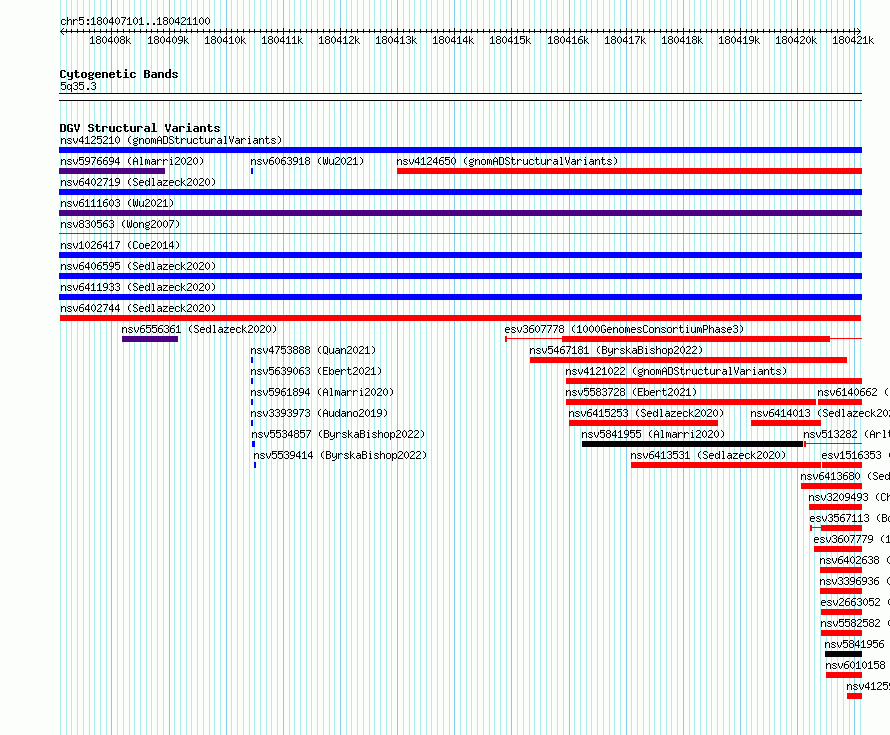Click the nsv1026417 (Coe2014) label
Image resolution: width=890 pixels, height=735 pixels.
click(x=120, y=245)
